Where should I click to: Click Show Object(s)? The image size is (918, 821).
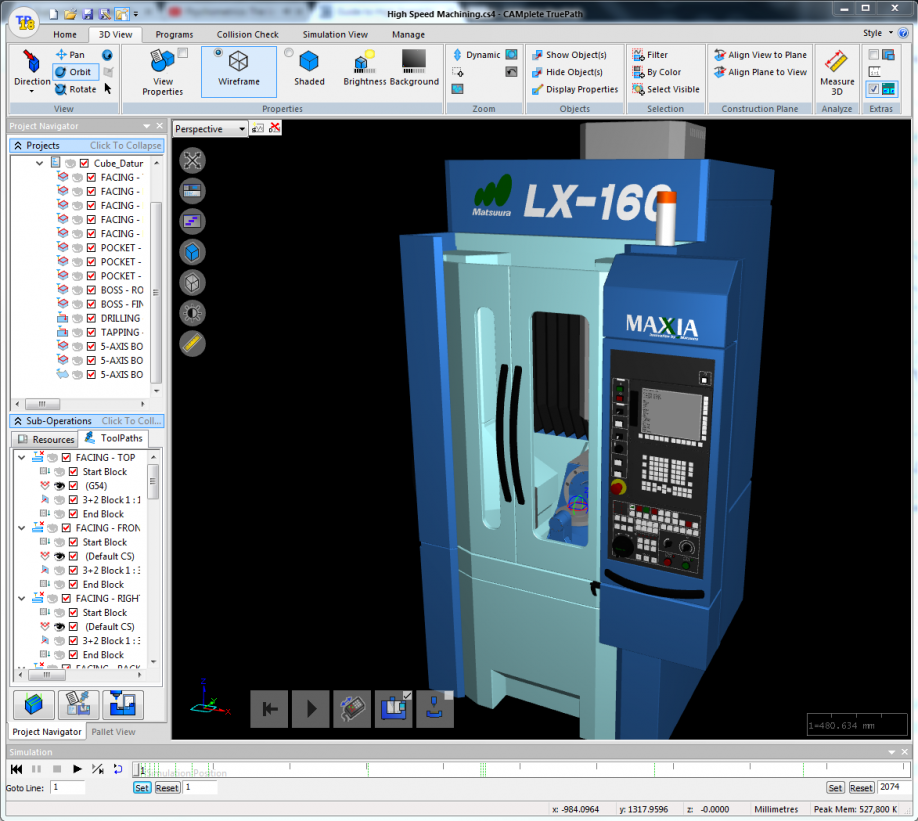(569, 54)
